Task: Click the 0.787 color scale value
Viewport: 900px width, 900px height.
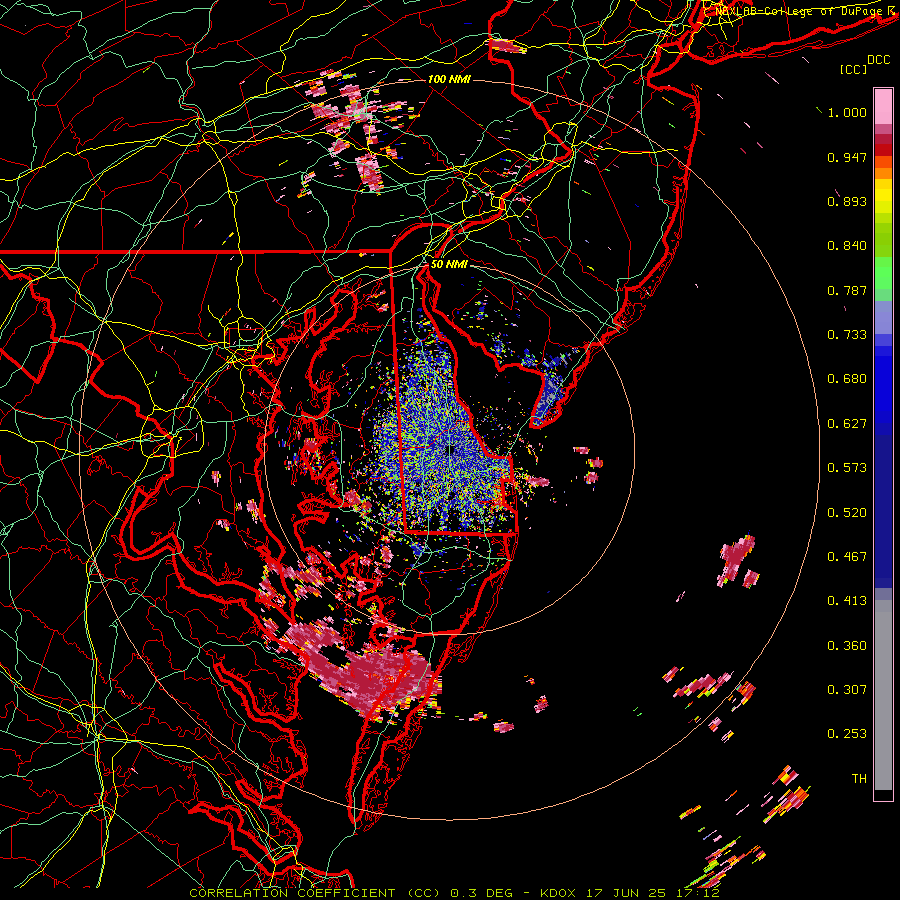Action: pos(847,290)
